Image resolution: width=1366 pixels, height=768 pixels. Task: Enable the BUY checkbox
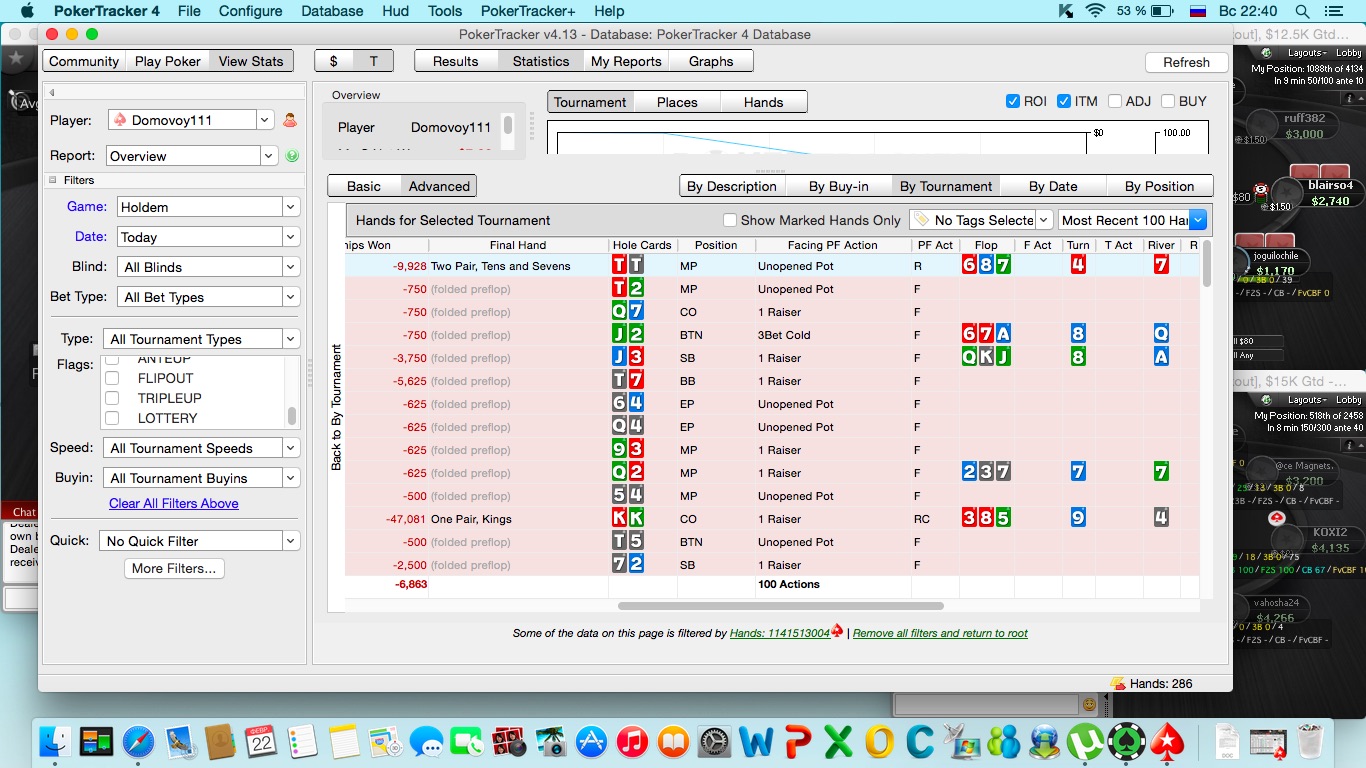click(x=1167, y=101)
